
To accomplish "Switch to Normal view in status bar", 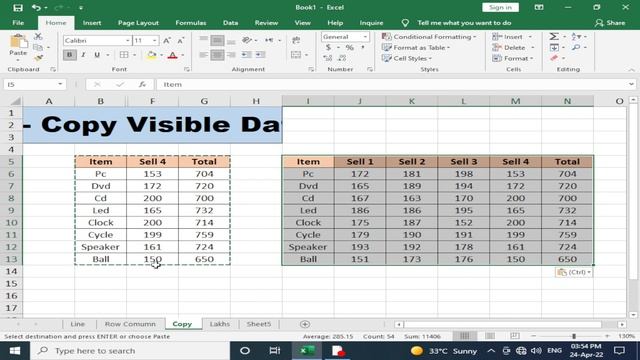I will 464,336.
